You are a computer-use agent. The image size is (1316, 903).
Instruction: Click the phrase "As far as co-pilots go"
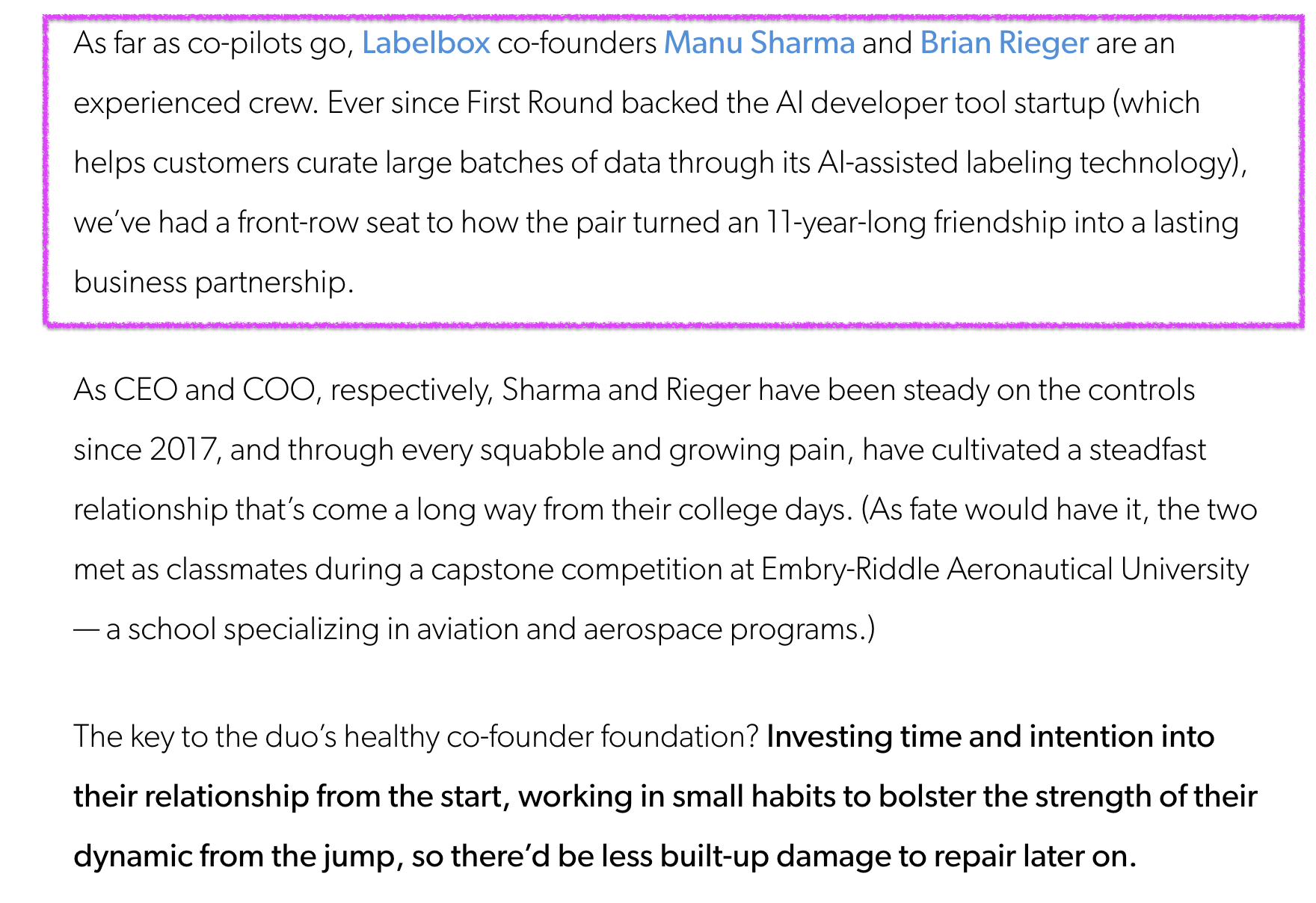click(212, 43)
